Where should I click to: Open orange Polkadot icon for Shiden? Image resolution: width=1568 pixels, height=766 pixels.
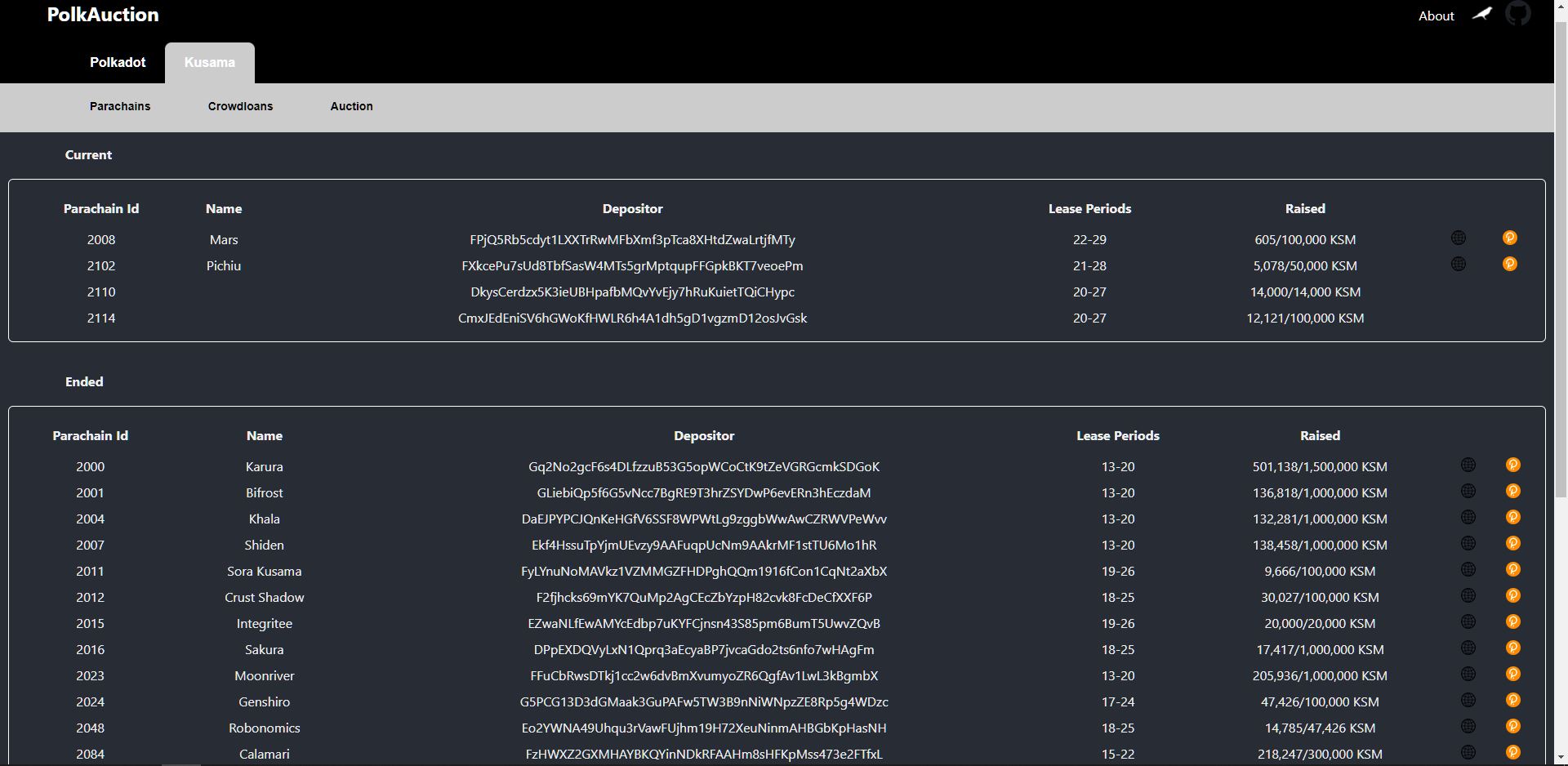[1513, 543]
